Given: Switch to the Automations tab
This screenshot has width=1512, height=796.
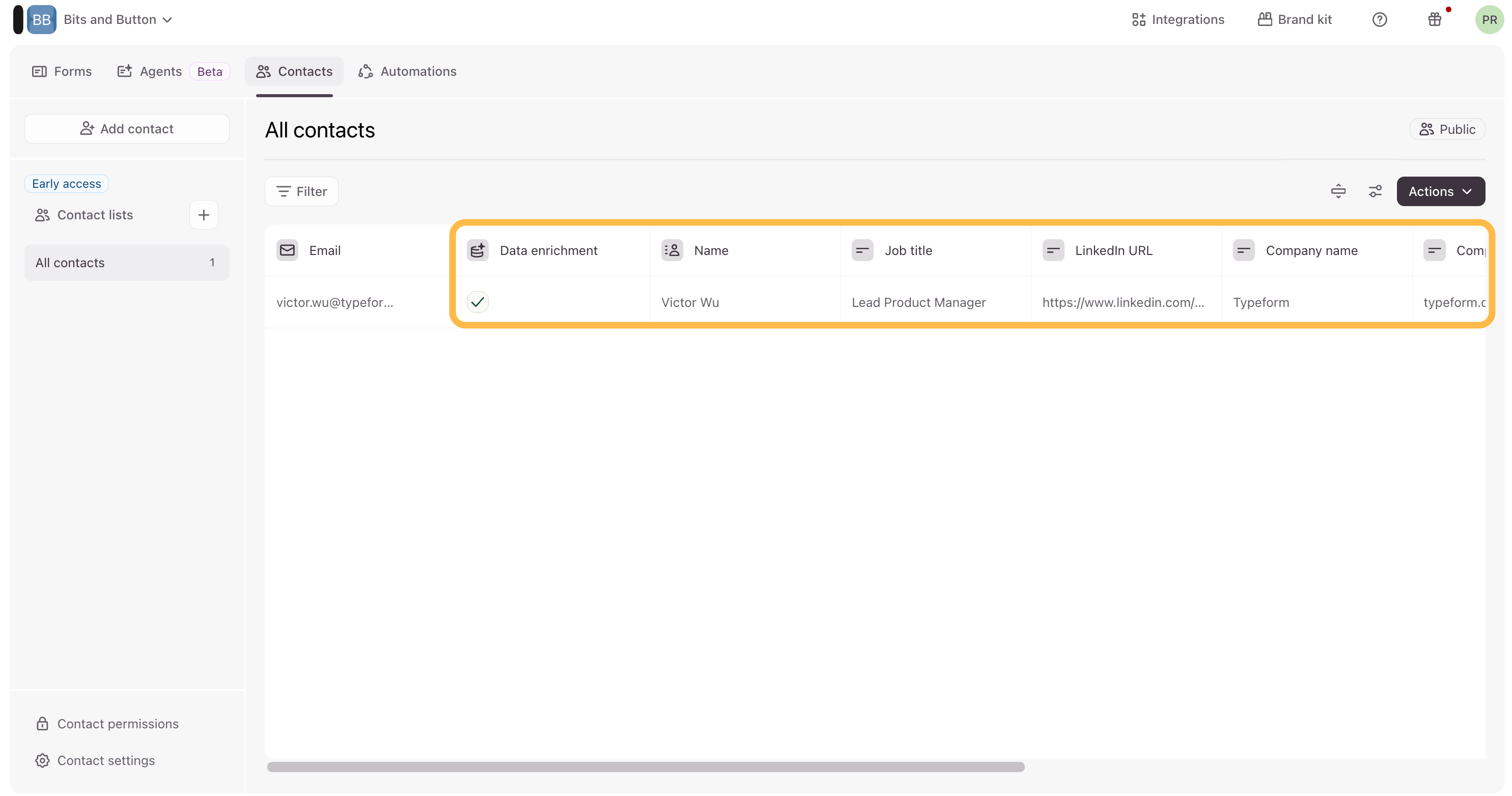Looking at the screenshot, I should click(407, 72).
